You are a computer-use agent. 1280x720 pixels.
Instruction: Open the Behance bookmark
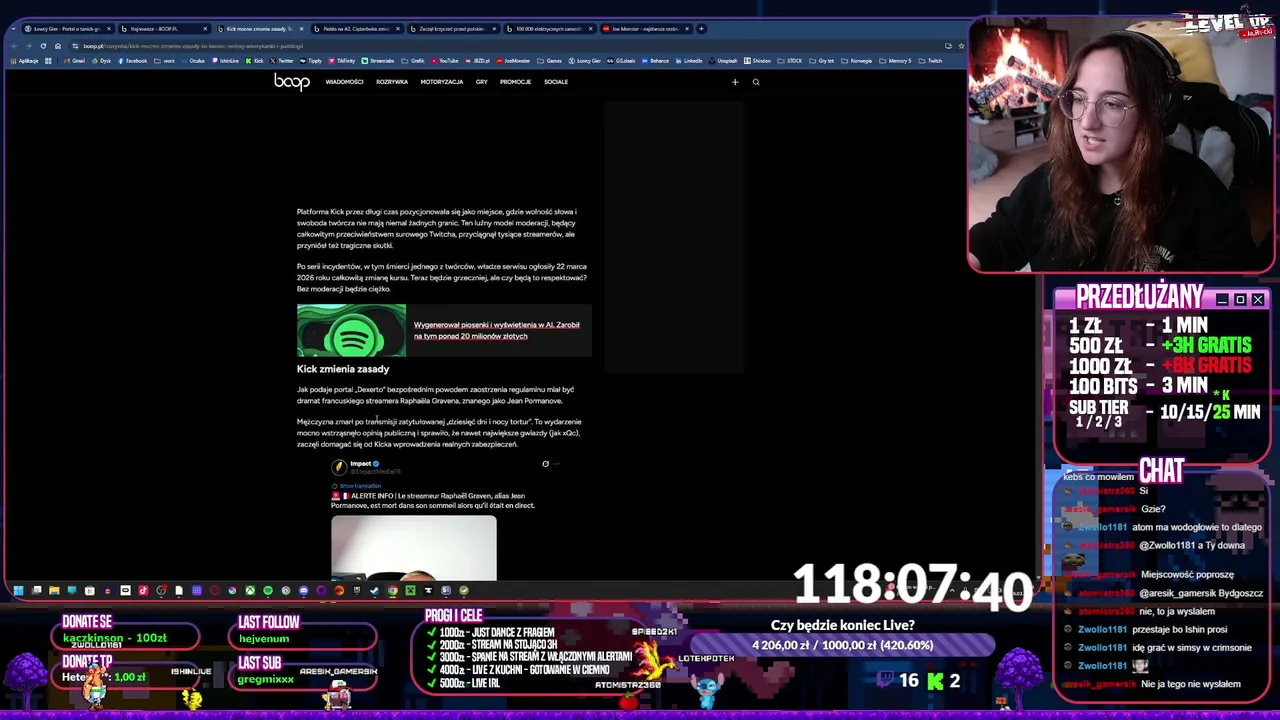655,61
